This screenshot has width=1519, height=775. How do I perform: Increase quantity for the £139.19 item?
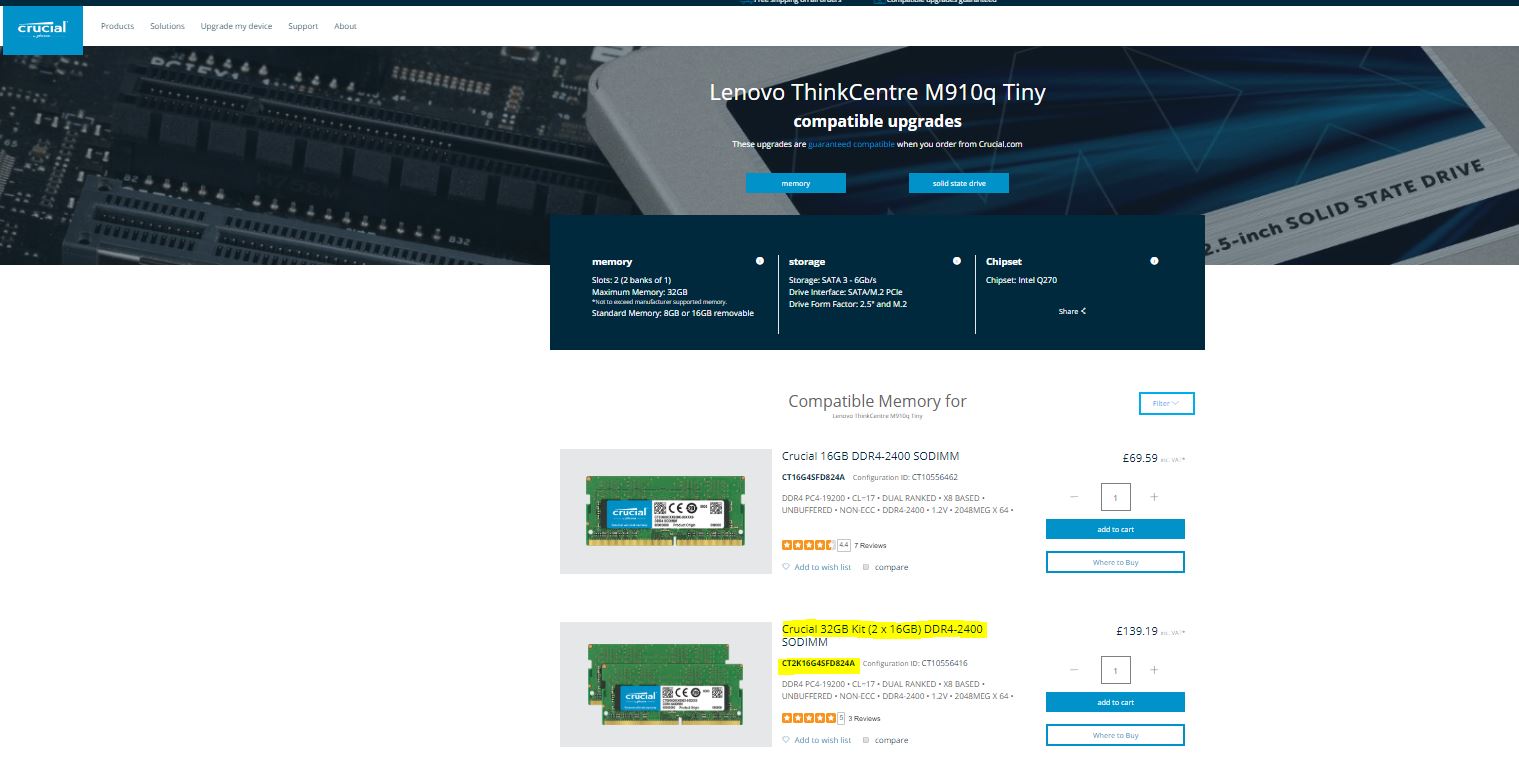click(1154, 670)
